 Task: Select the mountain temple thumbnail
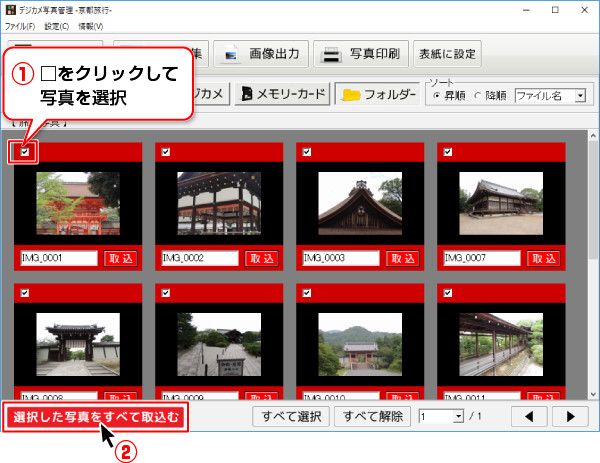point(360,344)
